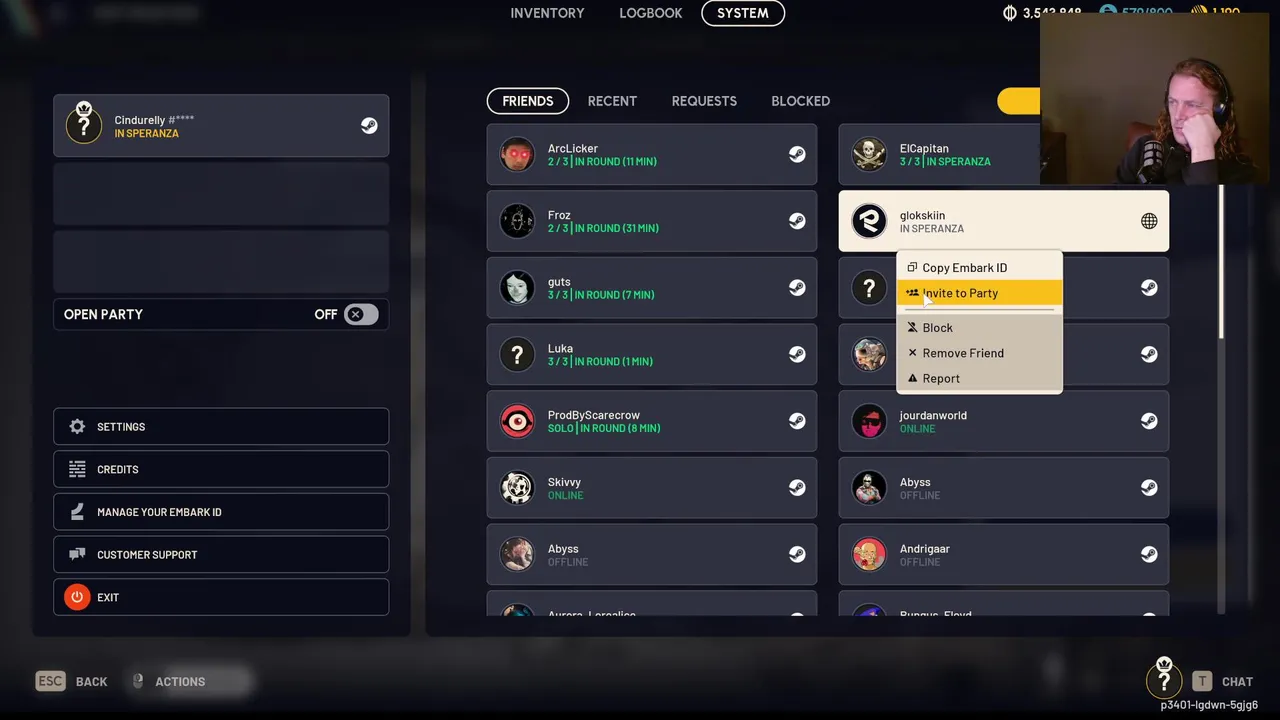This screenshot has width=1280, height=720.
Task: Click the skull avatar of ElCapitan
Action: click(869, 154)
